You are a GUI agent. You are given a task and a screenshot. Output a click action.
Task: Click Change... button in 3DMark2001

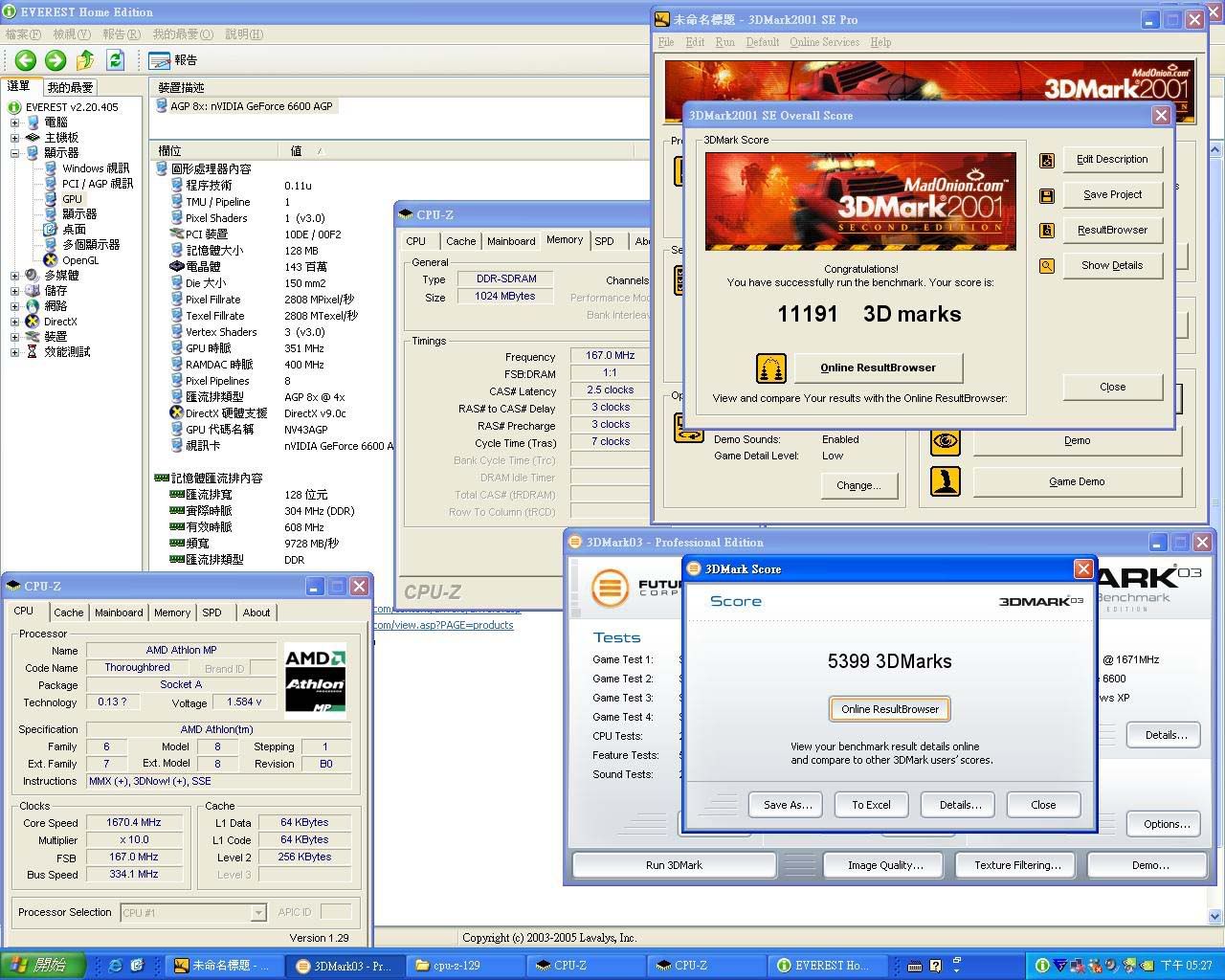coord(858,485)
